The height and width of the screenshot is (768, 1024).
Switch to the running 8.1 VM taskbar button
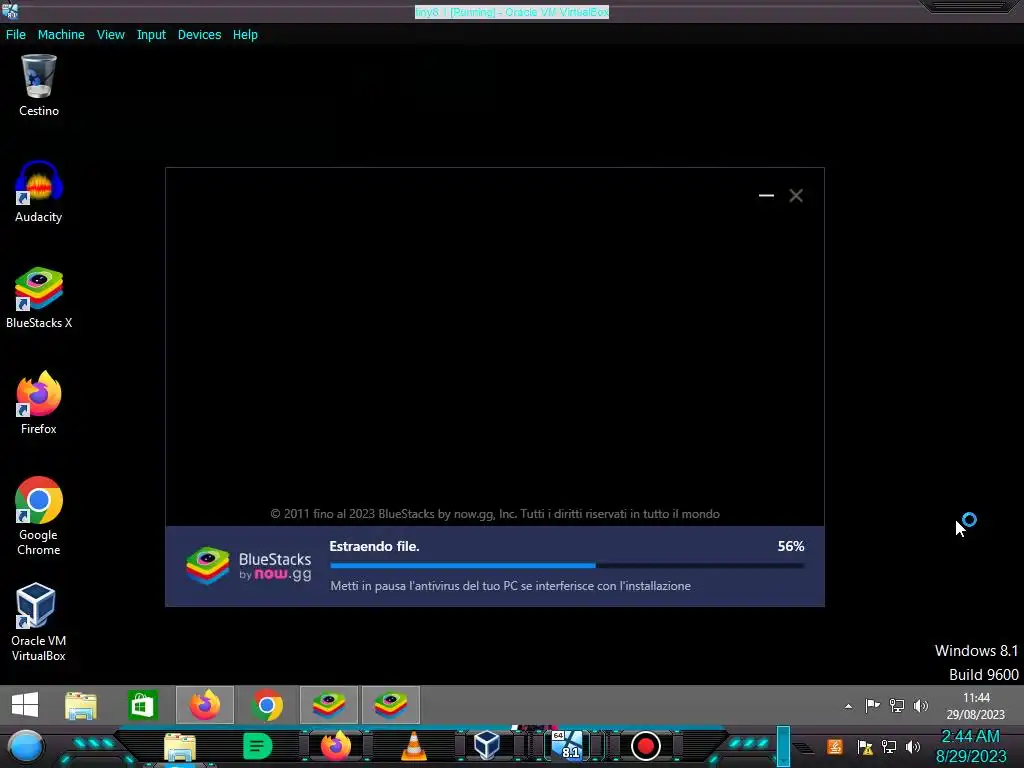pos(567,745)
